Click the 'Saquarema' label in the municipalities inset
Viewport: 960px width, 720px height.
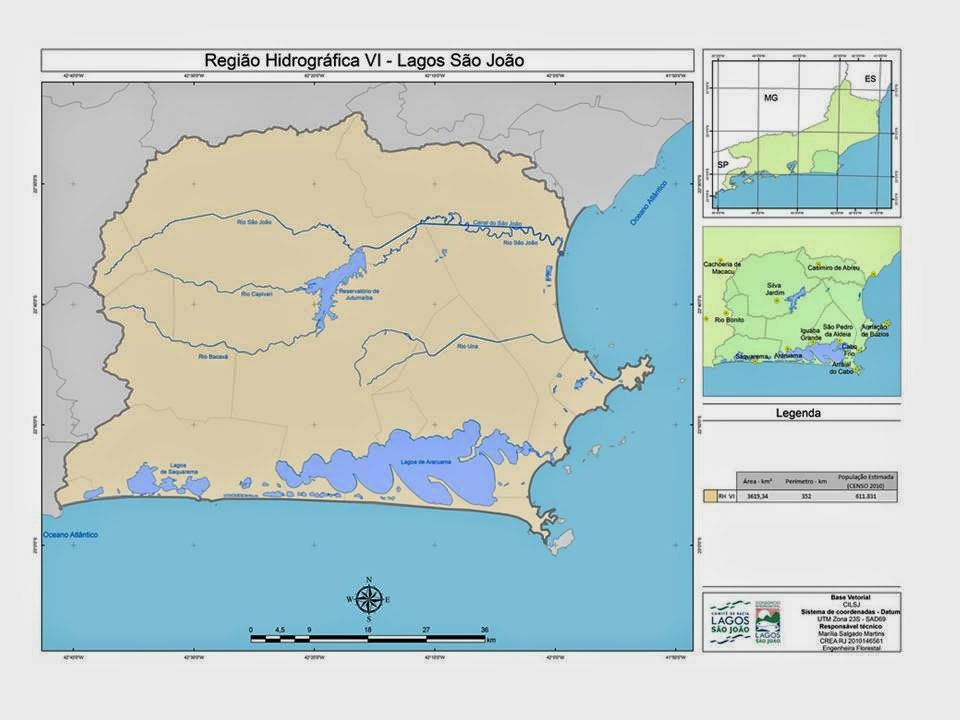pyautogui.click(x=751, y=356)
